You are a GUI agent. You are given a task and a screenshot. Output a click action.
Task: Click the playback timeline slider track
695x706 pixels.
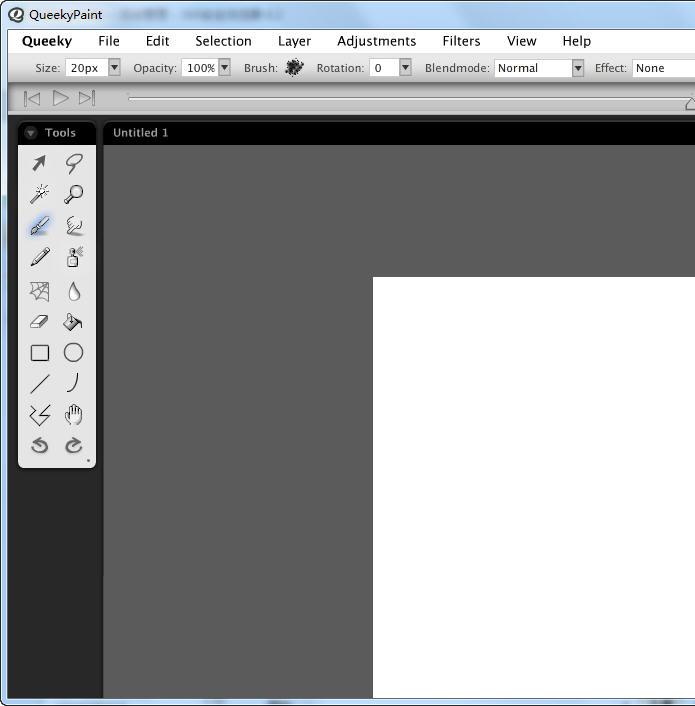click(400, 98)
